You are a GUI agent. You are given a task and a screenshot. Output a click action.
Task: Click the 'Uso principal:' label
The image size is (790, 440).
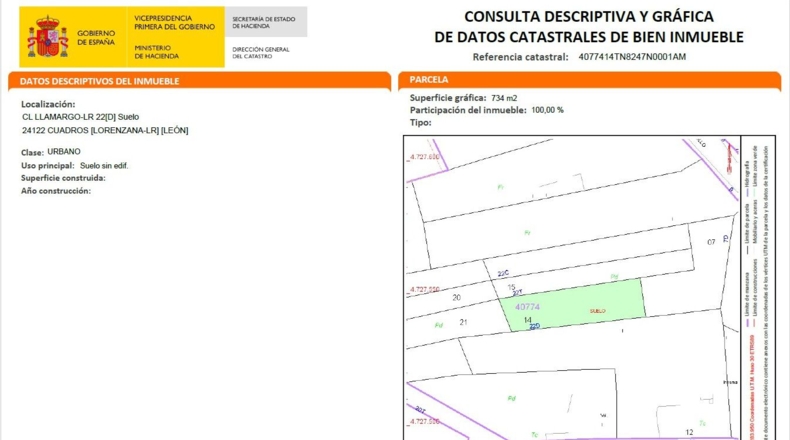pyautogui.click(x=48, y=165)
